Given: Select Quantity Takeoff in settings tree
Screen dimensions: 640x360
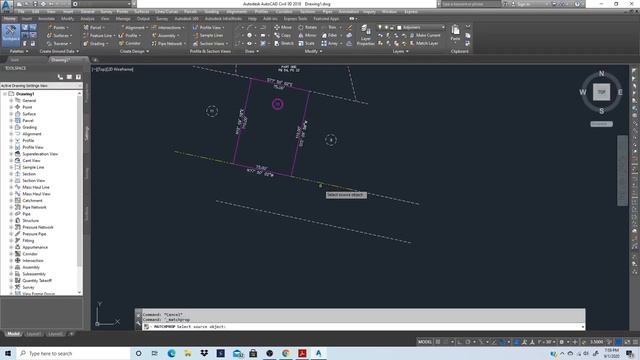Looking at the screenshot, I should [37, 281].
